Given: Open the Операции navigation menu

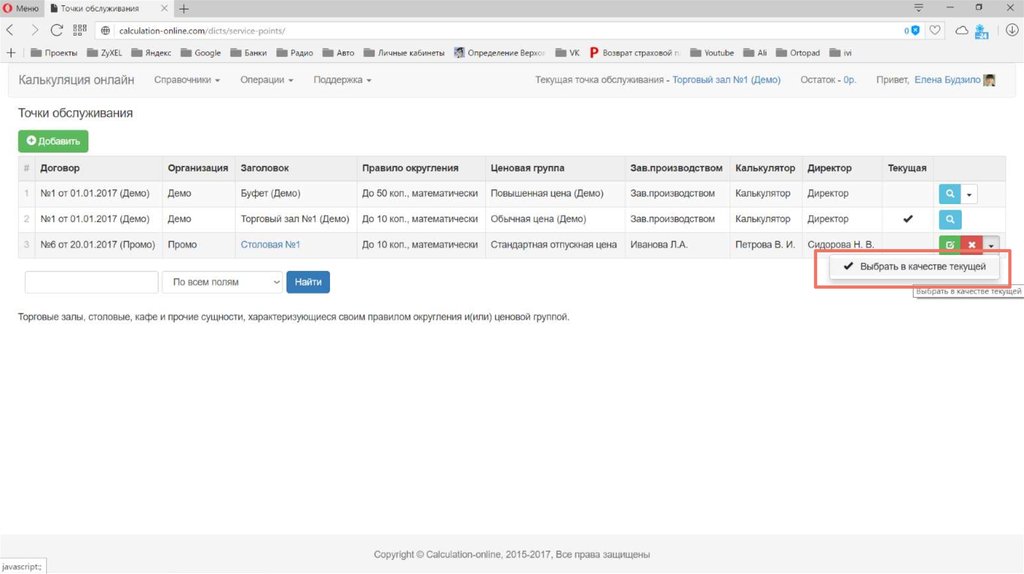Looking at the screenshot, I should 266,80.
